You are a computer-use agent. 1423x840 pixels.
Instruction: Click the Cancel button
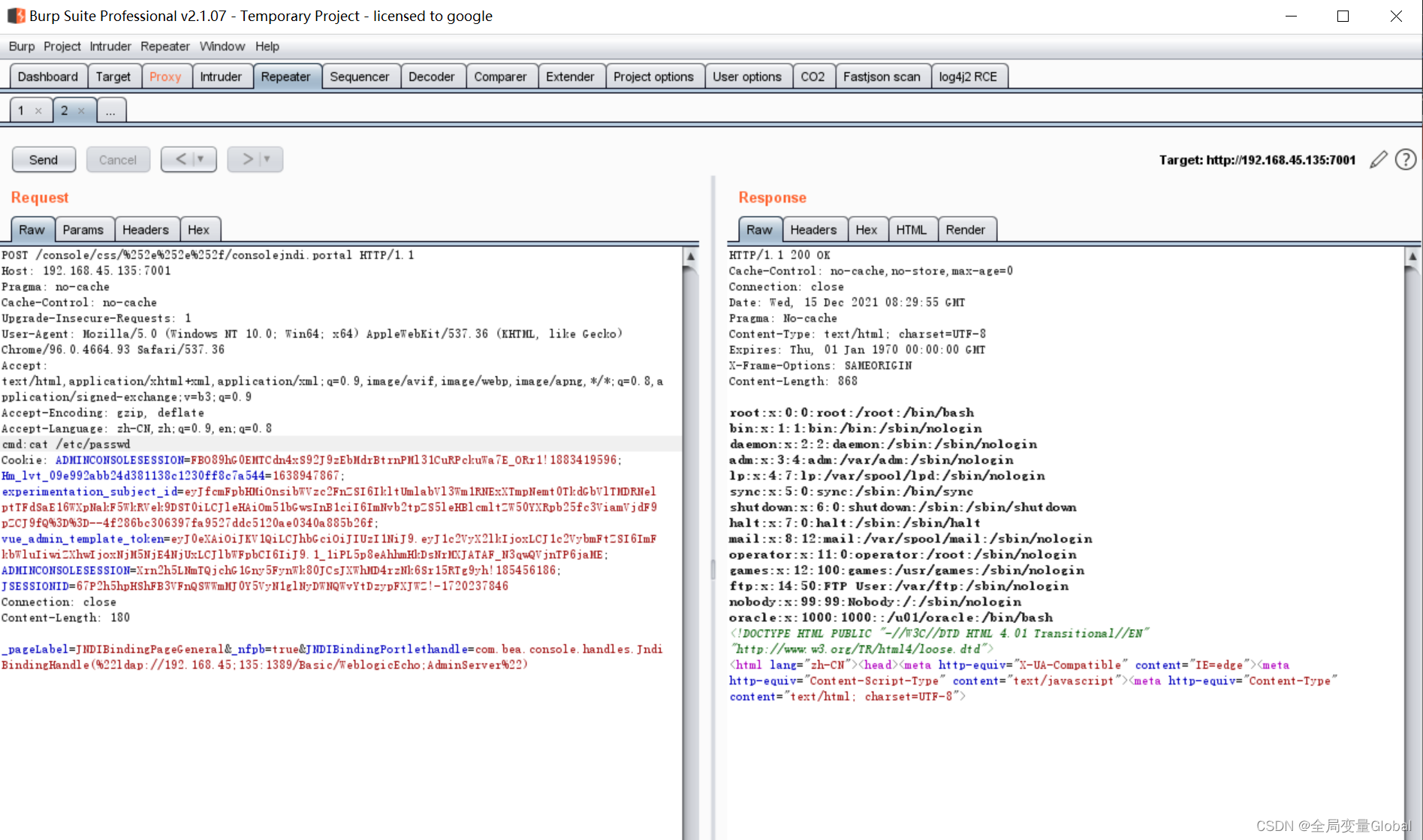(118, 160)
